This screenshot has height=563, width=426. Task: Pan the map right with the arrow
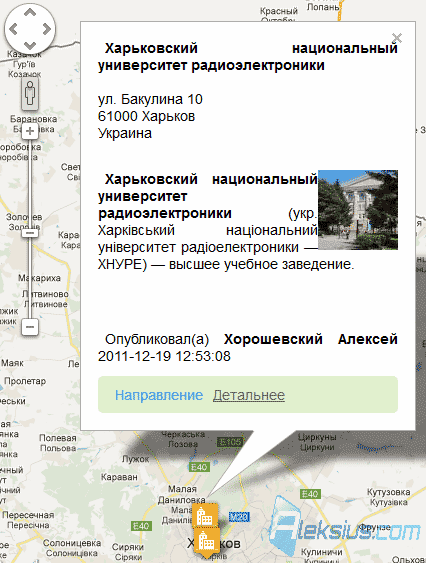pyautogui.click(x=47, y=29)
